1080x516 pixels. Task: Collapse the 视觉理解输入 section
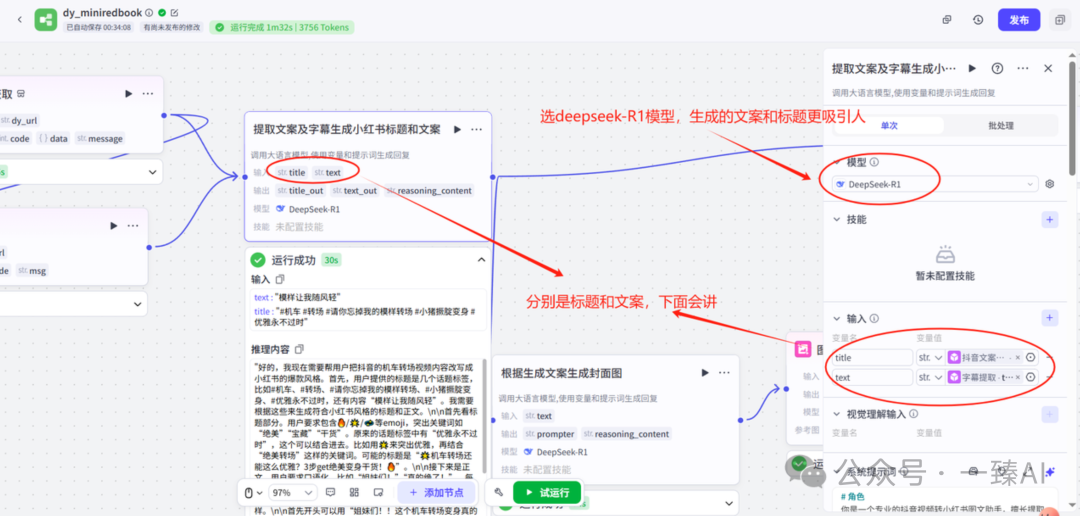click(838, 414)
